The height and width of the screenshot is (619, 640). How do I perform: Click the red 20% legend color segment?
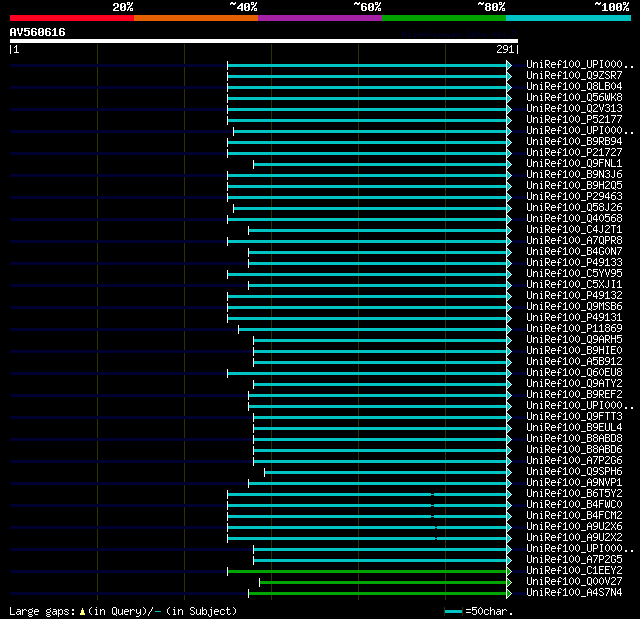point(72,18)
